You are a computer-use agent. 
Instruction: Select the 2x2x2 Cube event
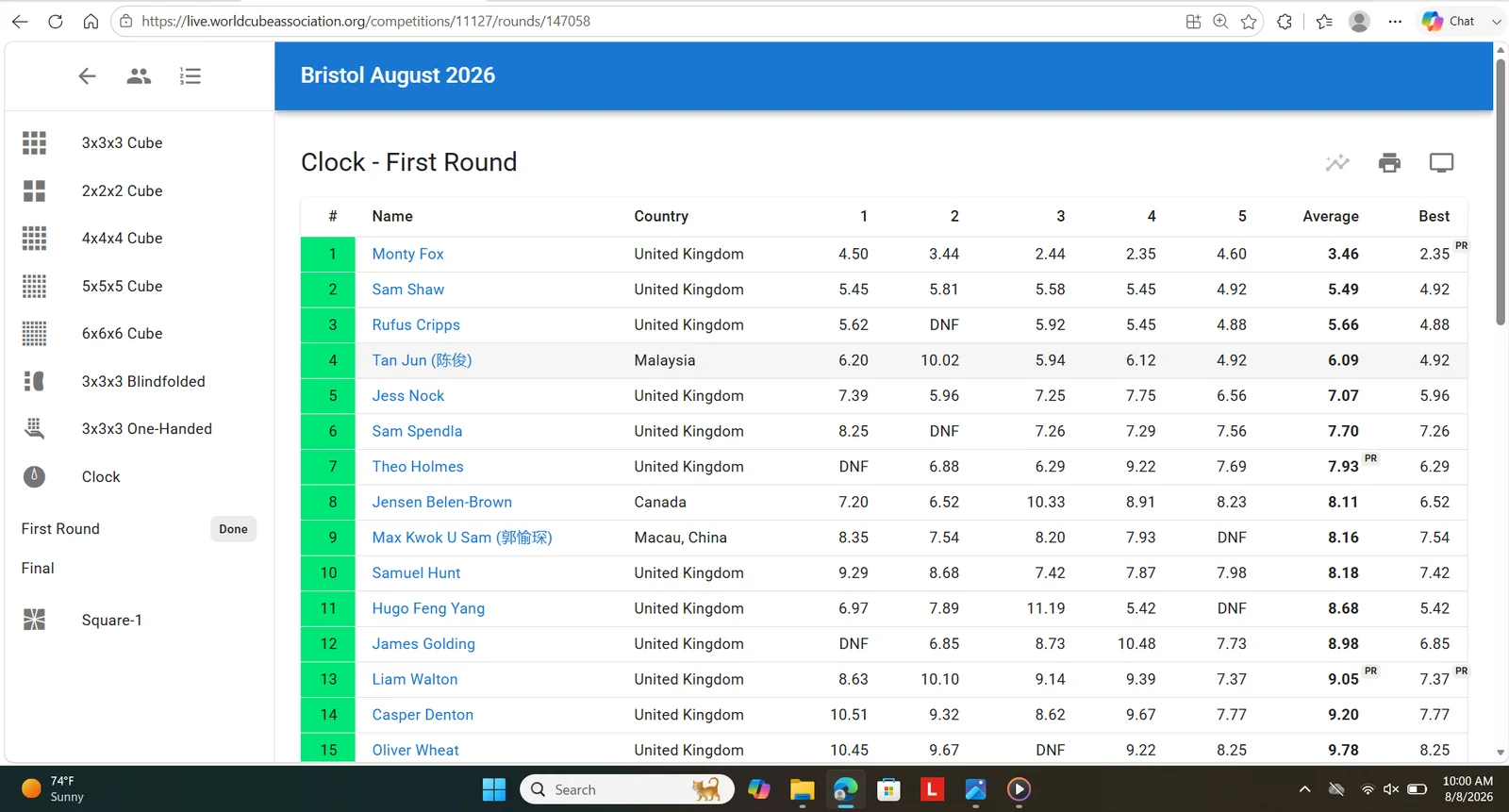pos(140,191)
